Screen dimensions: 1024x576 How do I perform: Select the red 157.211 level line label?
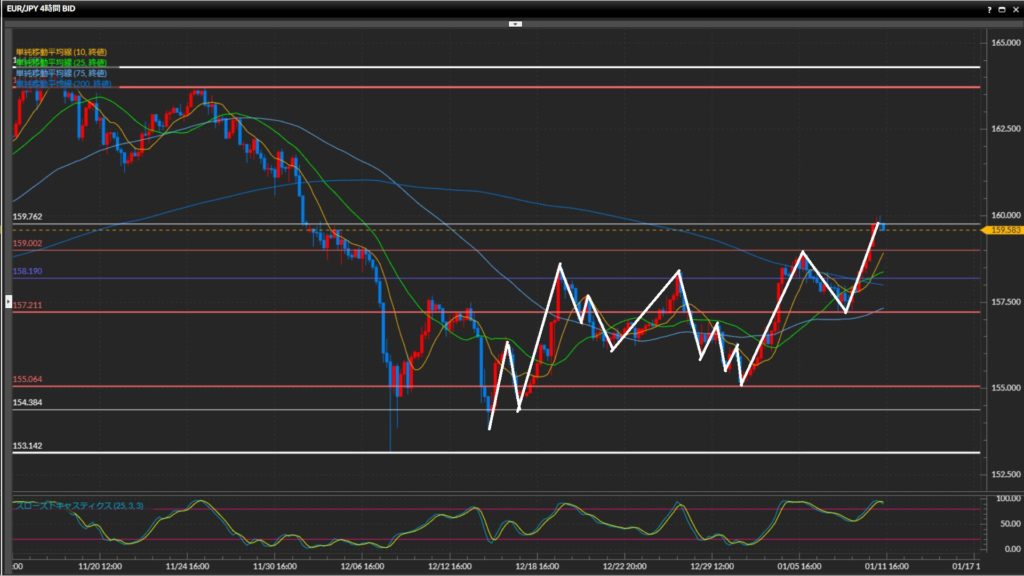tap(27, 305)
